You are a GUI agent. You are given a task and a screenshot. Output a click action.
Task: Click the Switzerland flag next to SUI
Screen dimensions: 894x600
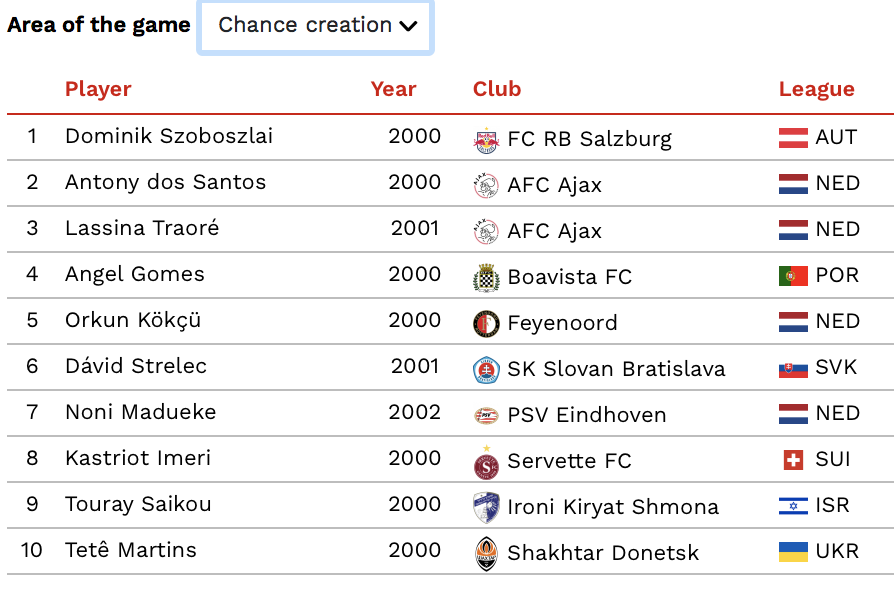(x=793, y=460)
